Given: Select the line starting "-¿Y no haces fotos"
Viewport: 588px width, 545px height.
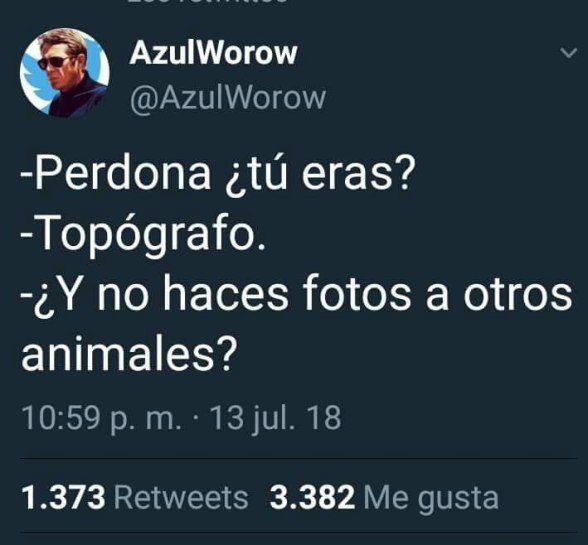Looking at the screenshot, I should (x=297, y=294).
